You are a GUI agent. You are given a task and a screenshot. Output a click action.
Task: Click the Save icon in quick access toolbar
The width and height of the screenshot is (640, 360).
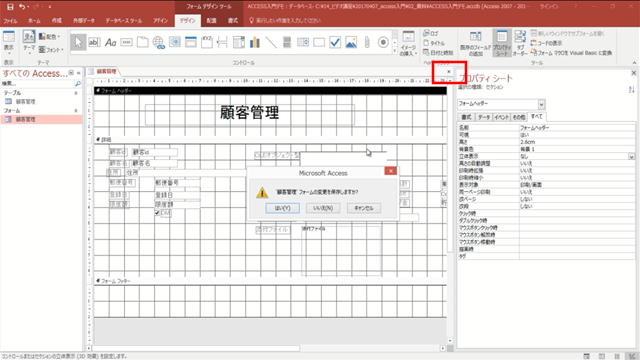[x=10, y=7]
